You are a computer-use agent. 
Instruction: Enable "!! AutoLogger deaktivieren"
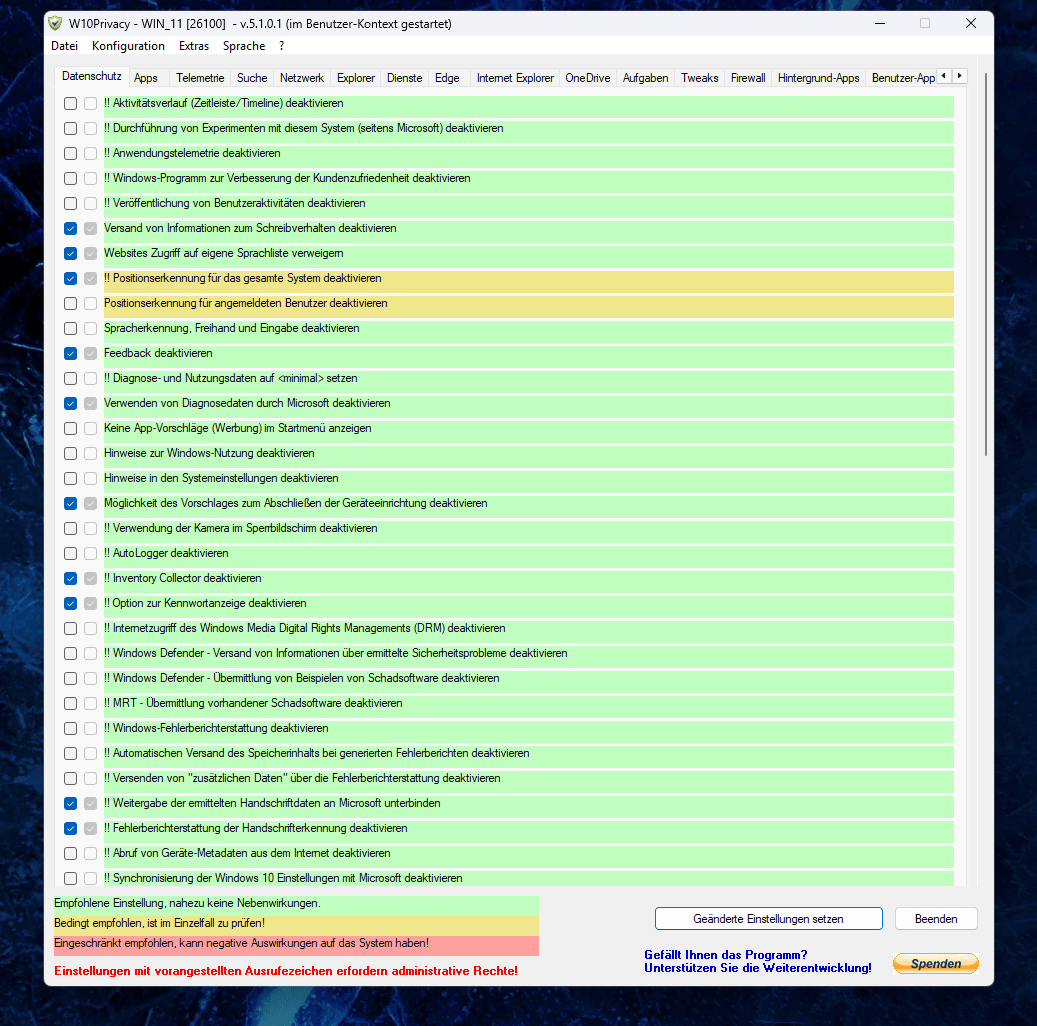point(70,553)
